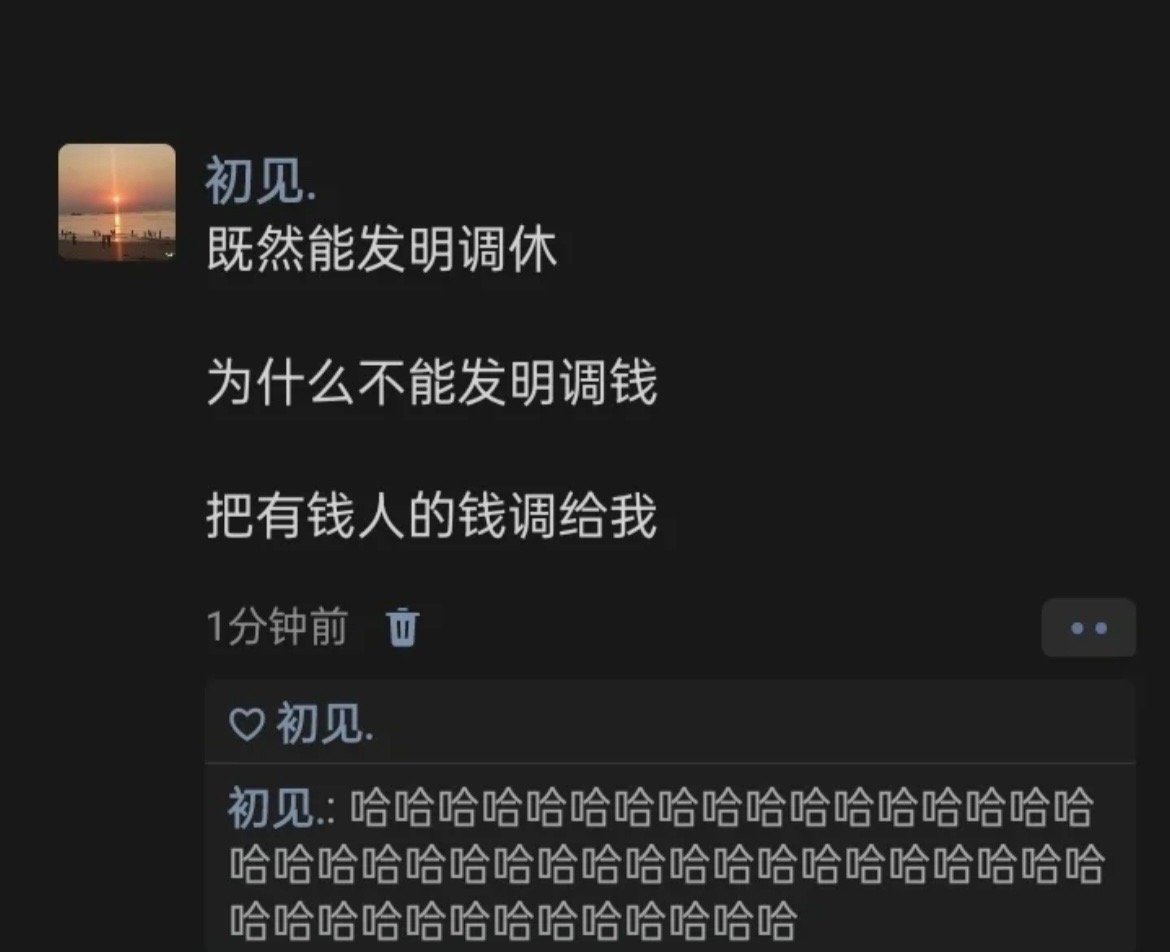This screenshot has width=1170, height=952.
Task: Open poster name 初见. above the post
Action: 261,180
